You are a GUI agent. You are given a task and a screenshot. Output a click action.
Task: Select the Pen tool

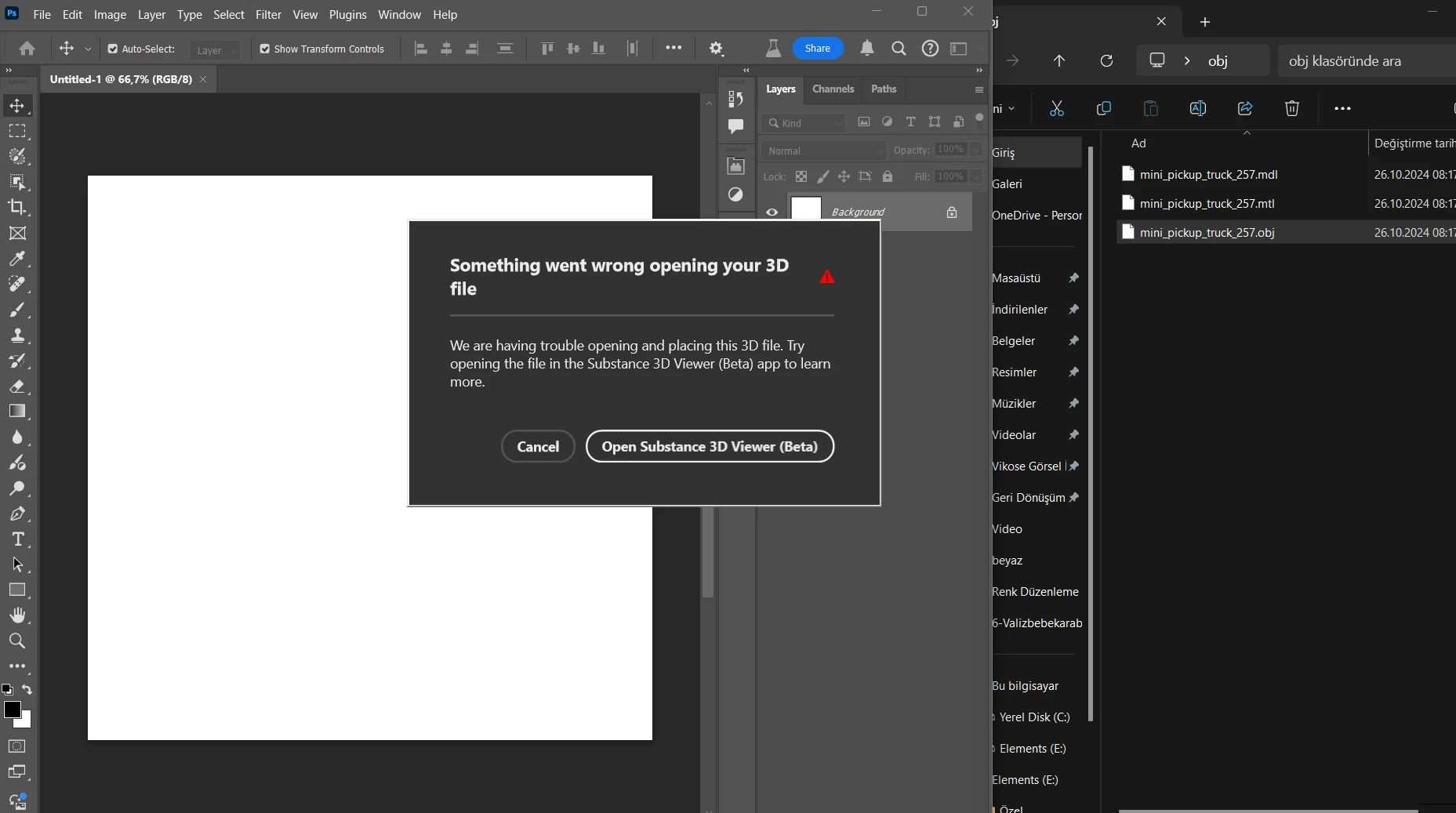[x=17, y=514]
